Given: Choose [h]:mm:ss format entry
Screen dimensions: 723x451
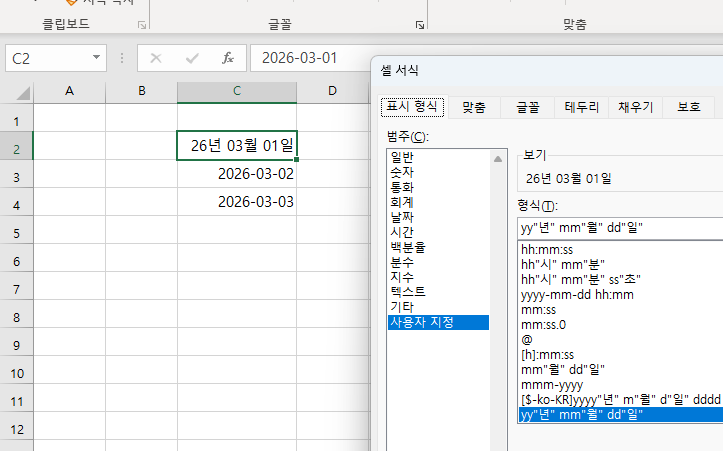Looking at the screenshot, I should [620, 355].
